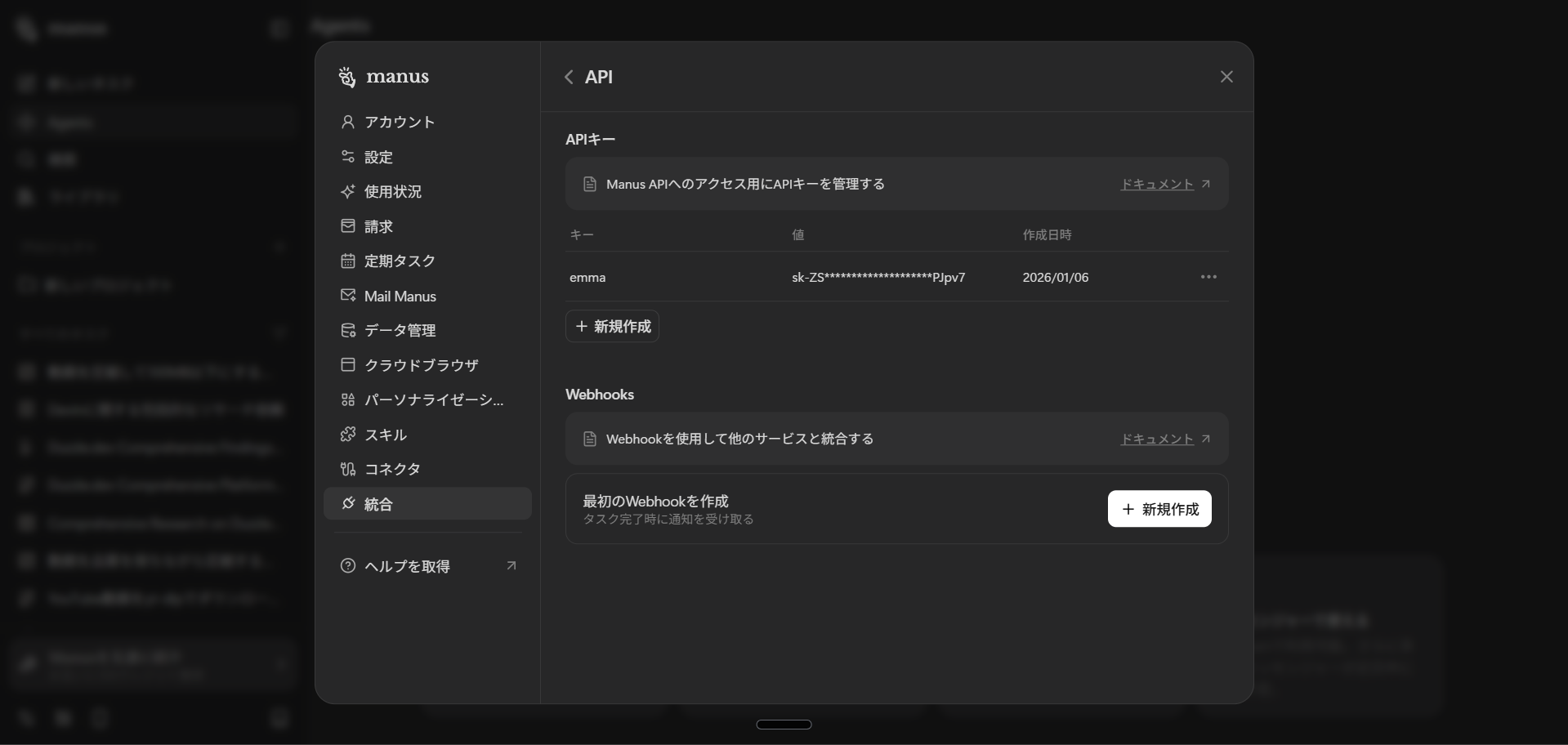The image size is (1568, 745).
Task: Create a new API key via 新規作成
Action: [x=612, y=326]
